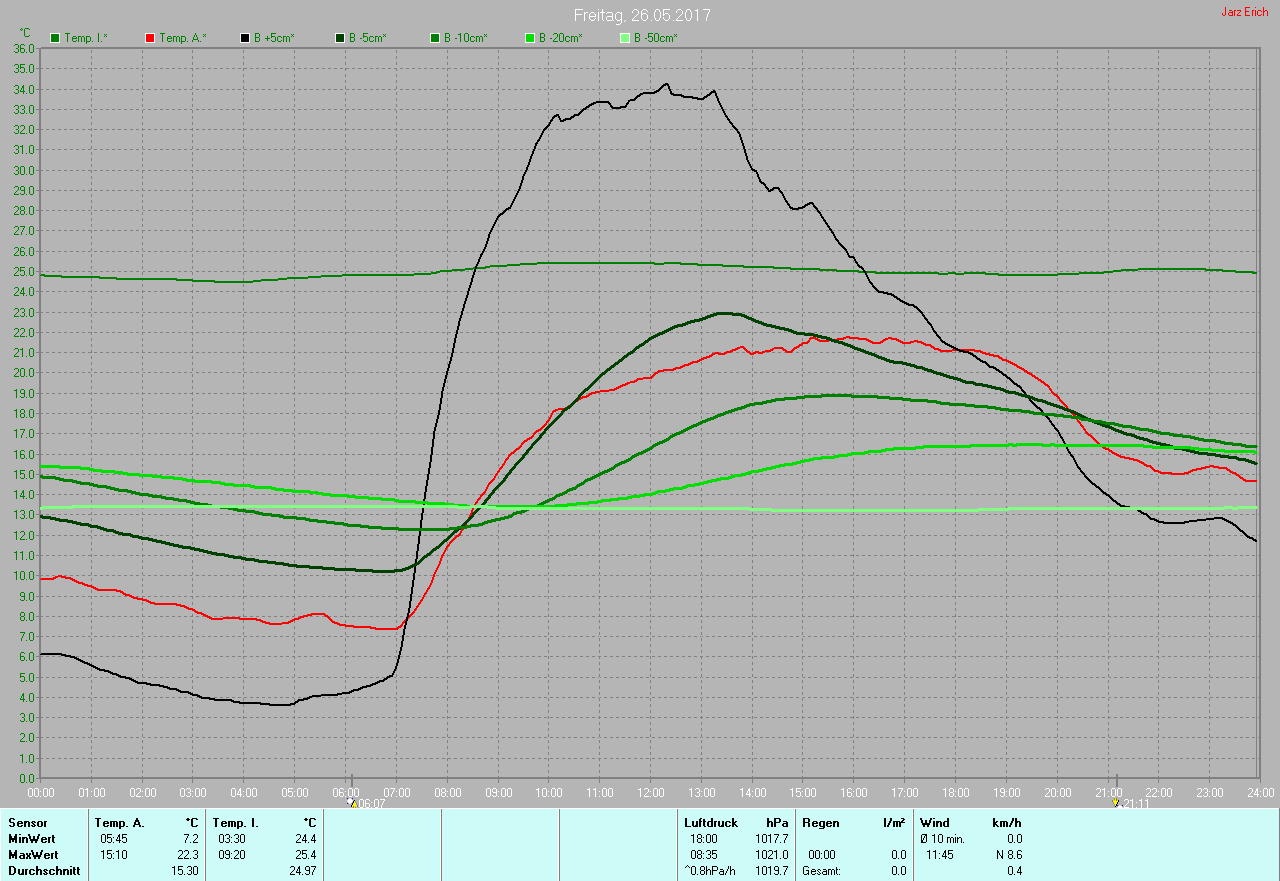Click the Sensor header in statistics table
Viewport: 1280px width, 881px height.
coord(27,823)
